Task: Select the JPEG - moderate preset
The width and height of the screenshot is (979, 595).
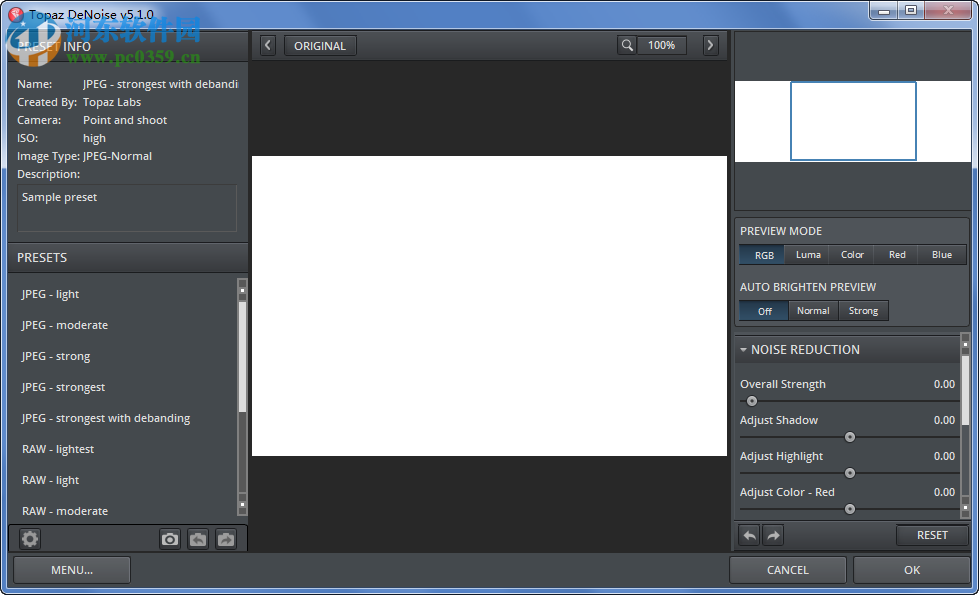Action: pyautogui.click(x=64, y=325)
